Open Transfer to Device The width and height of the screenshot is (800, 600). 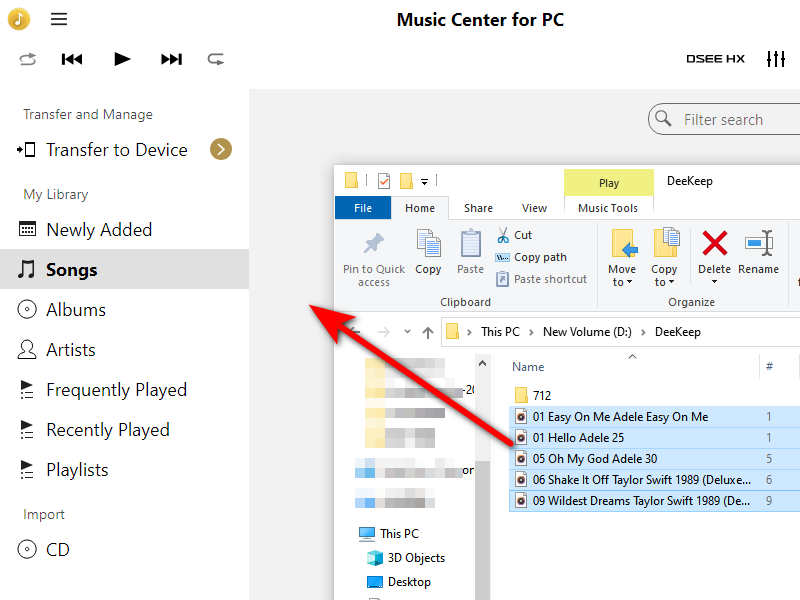click(x=117, y=149)
